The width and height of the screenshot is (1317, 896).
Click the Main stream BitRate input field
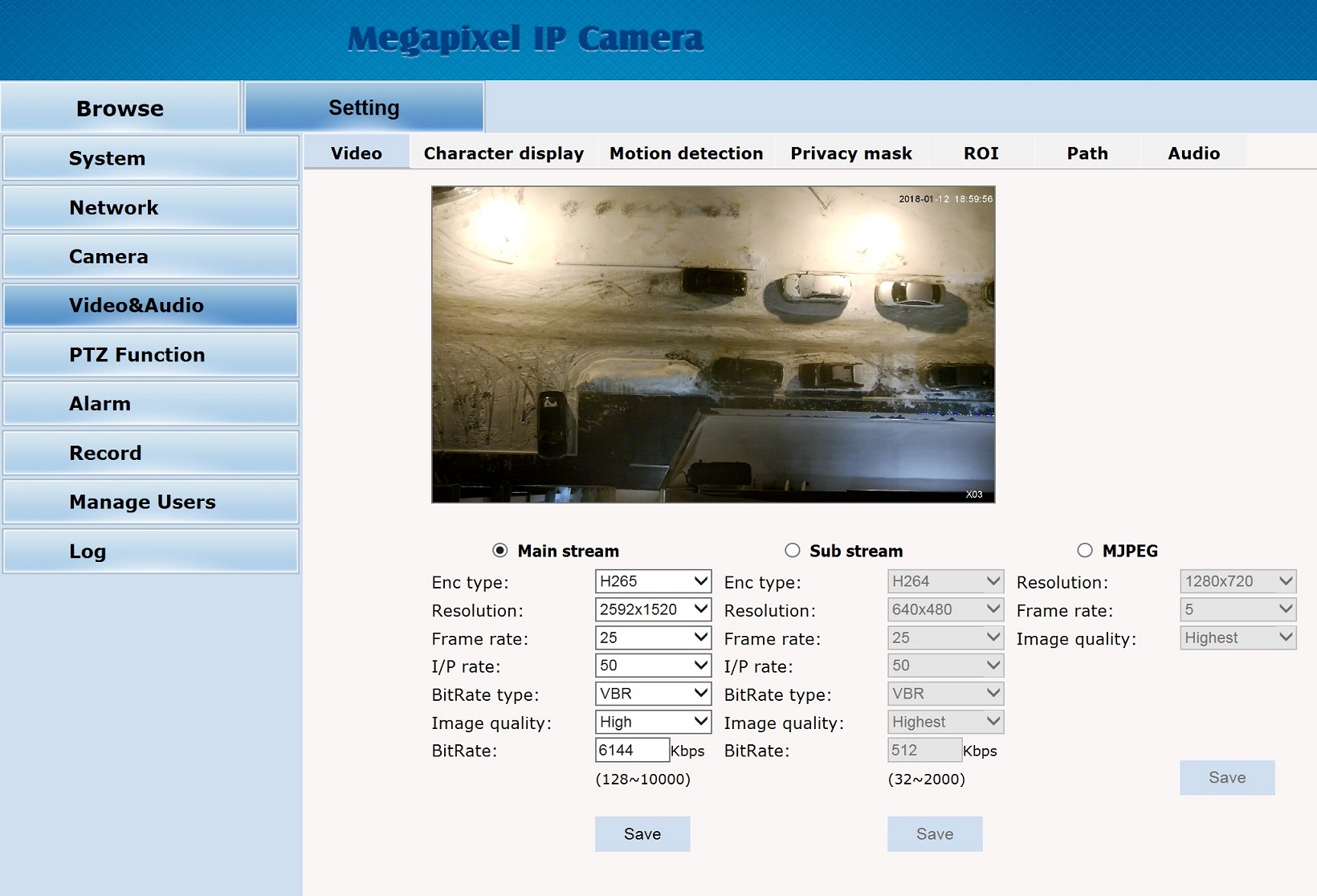632,750
